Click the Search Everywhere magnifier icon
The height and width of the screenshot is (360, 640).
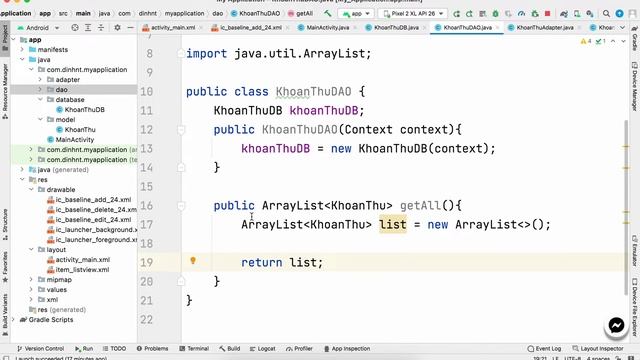point(606,13)
